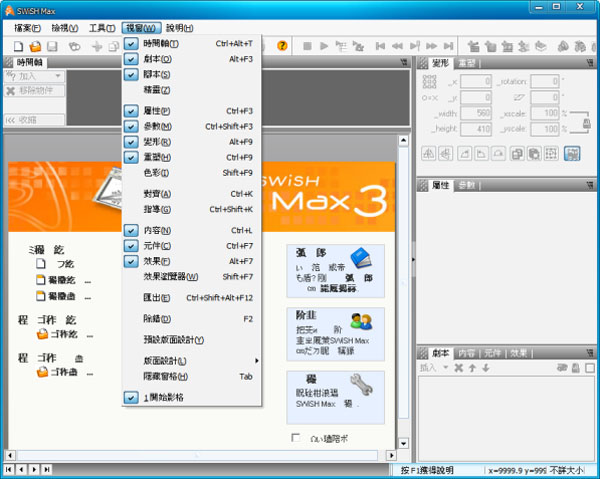Click the _rotation input field
The image size is (600, 479).
545,81
